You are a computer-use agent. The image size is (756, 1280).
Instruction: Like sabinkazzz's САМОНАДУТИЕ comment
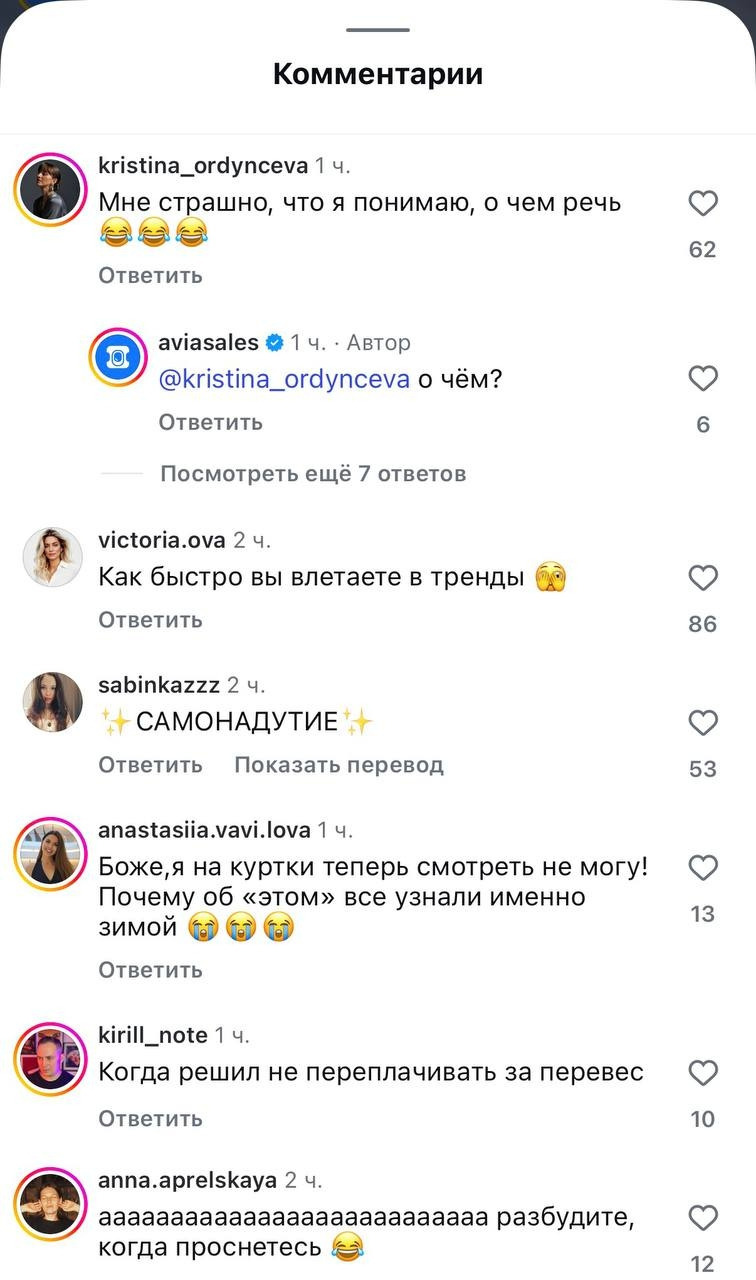[x=703, y=723]
